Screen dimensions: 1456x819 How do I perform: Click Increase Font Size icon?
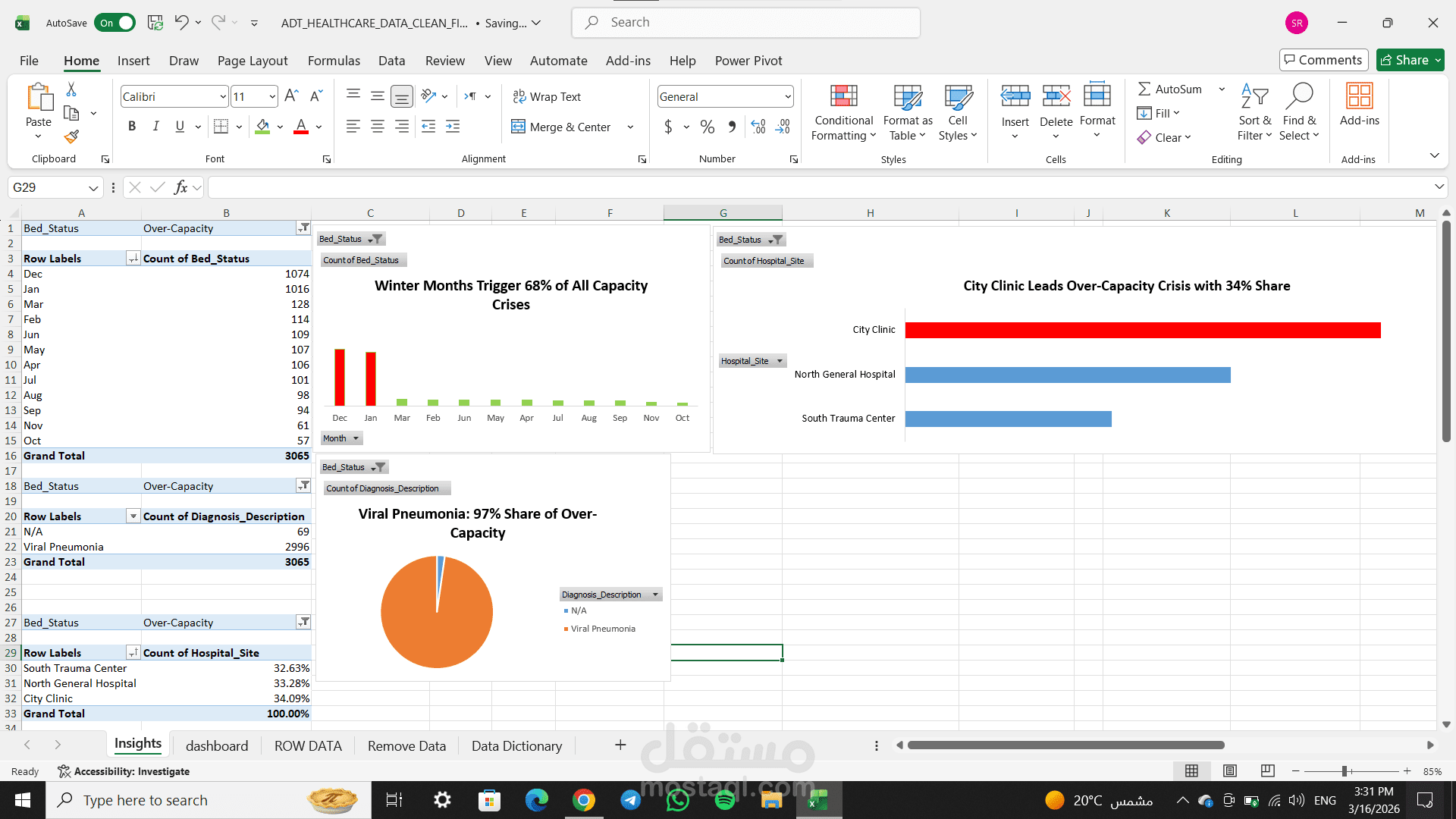coord(291,96)
